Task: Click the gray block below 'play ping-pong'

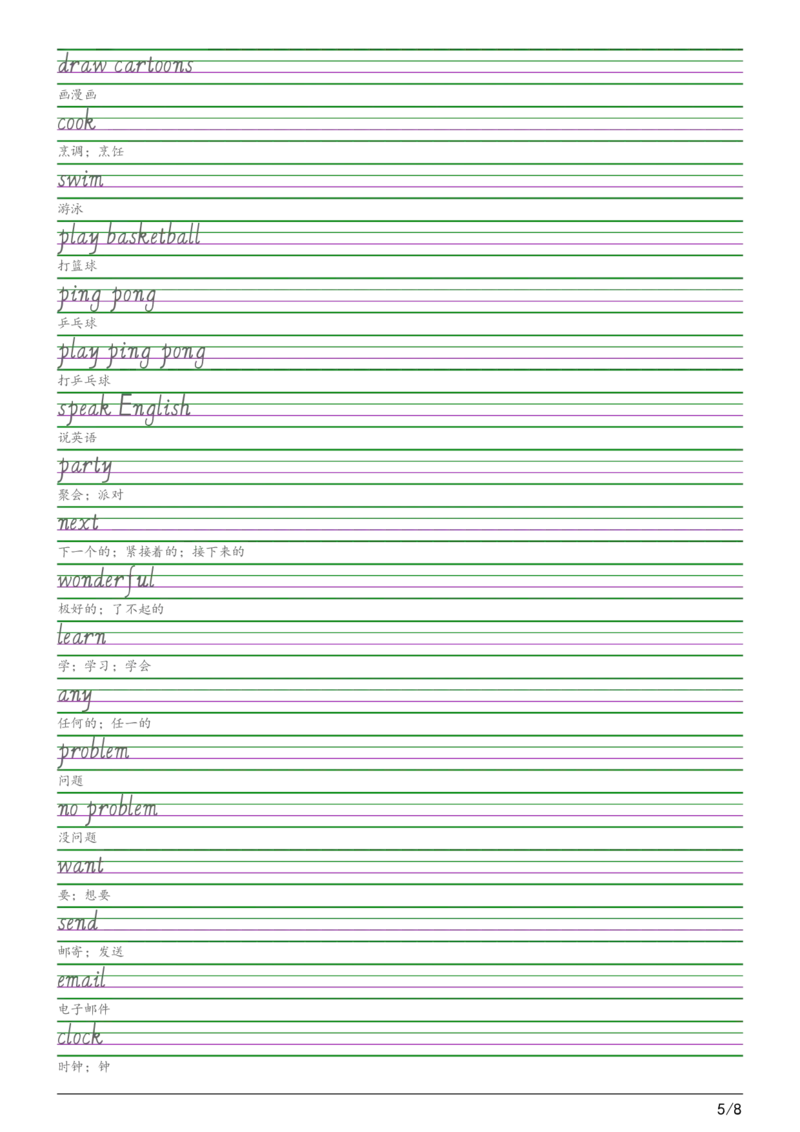Action: [84, 380]
